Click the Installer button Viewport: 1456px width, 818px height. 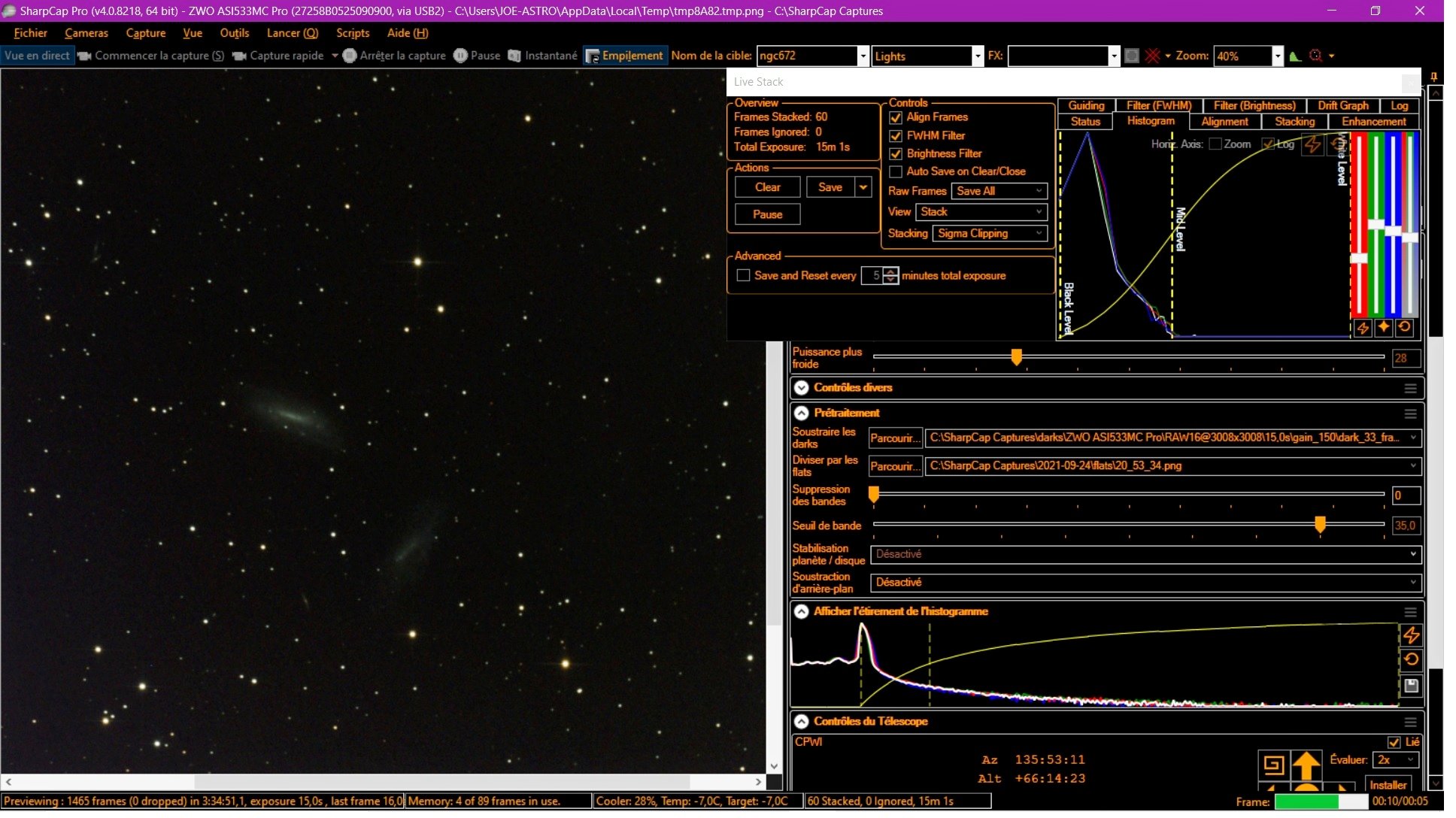pyautogui.click(x=1388, y=785)
